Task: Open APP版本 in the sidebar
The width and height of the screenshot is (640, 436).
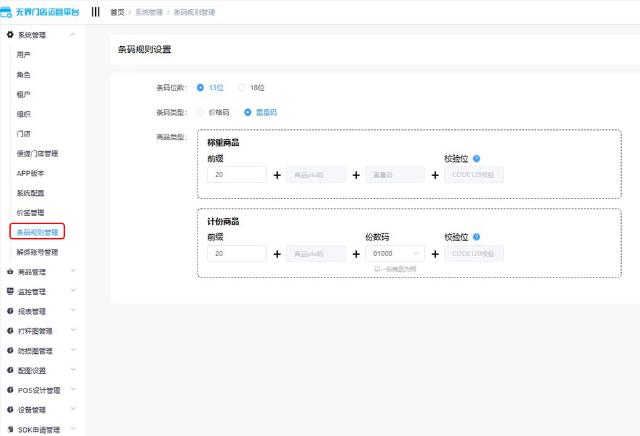Action: pyautogui.click(x=30, y=173)
